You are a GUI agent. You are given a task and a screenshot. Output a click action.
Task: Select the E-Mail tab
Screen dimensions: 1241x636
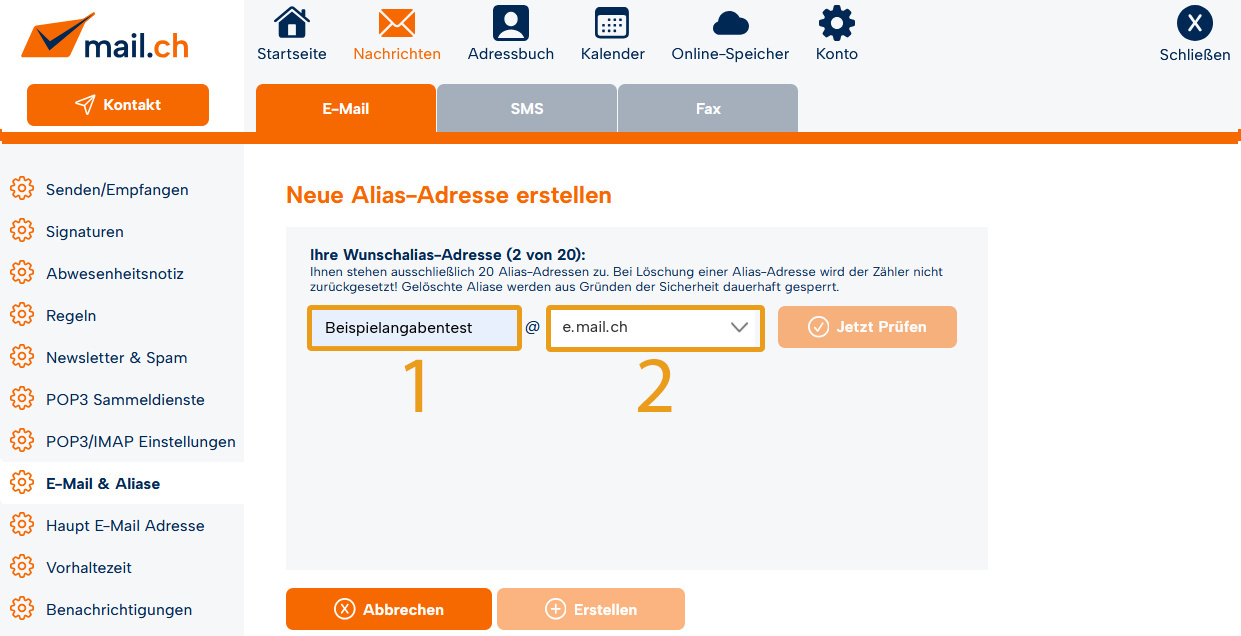pyautogui.click(x=346, y=108)
